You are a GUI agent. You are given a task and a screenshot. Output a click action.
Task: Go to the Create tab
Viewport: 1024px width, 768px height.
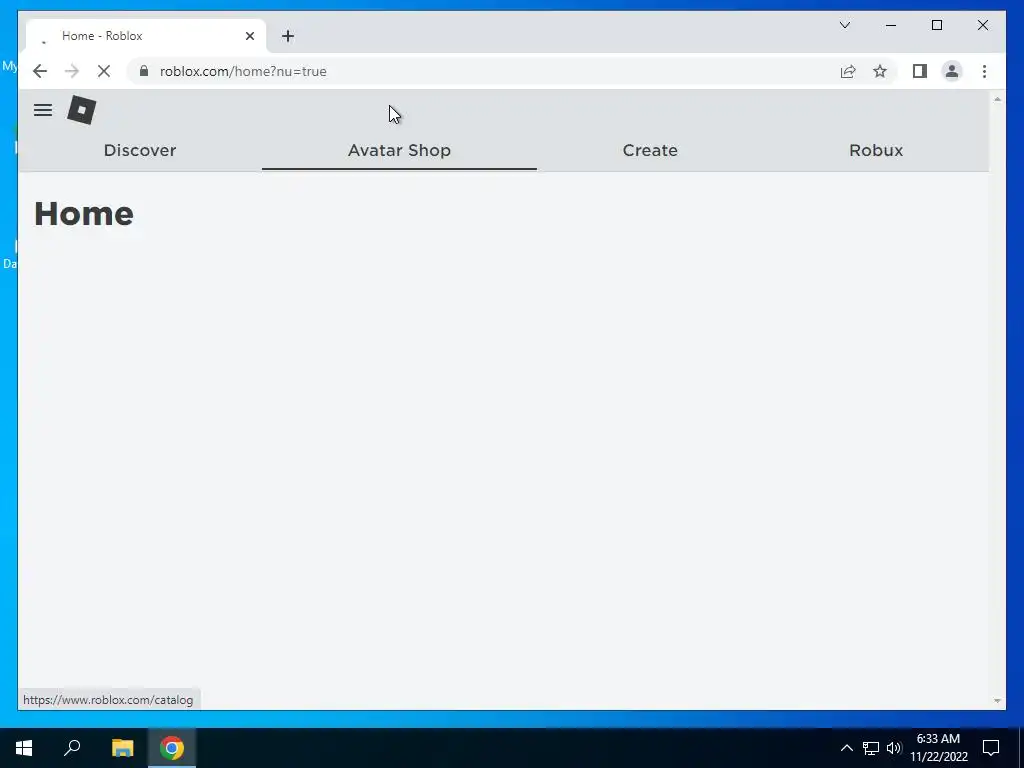(x=650, y=150)
